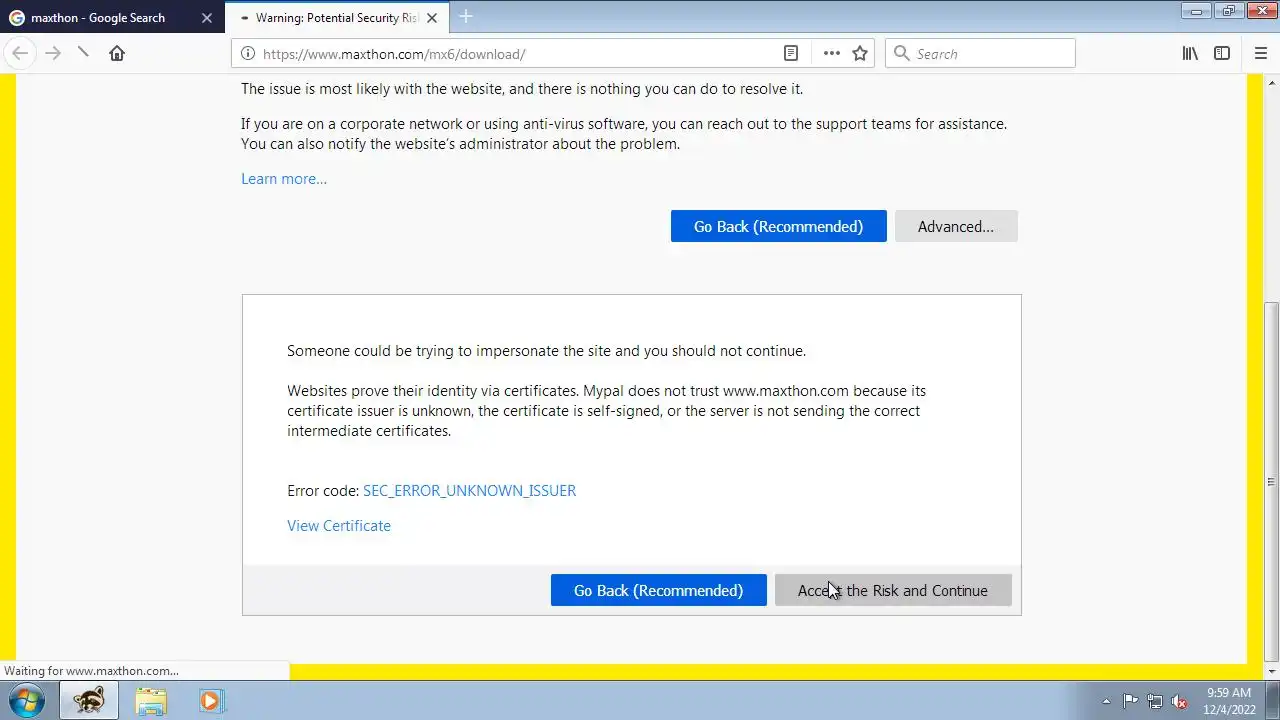Viewport: 1280px width, 720px height.
Task: Click Accept the Risk and Continue button
Action: click(x=893, y=590)
